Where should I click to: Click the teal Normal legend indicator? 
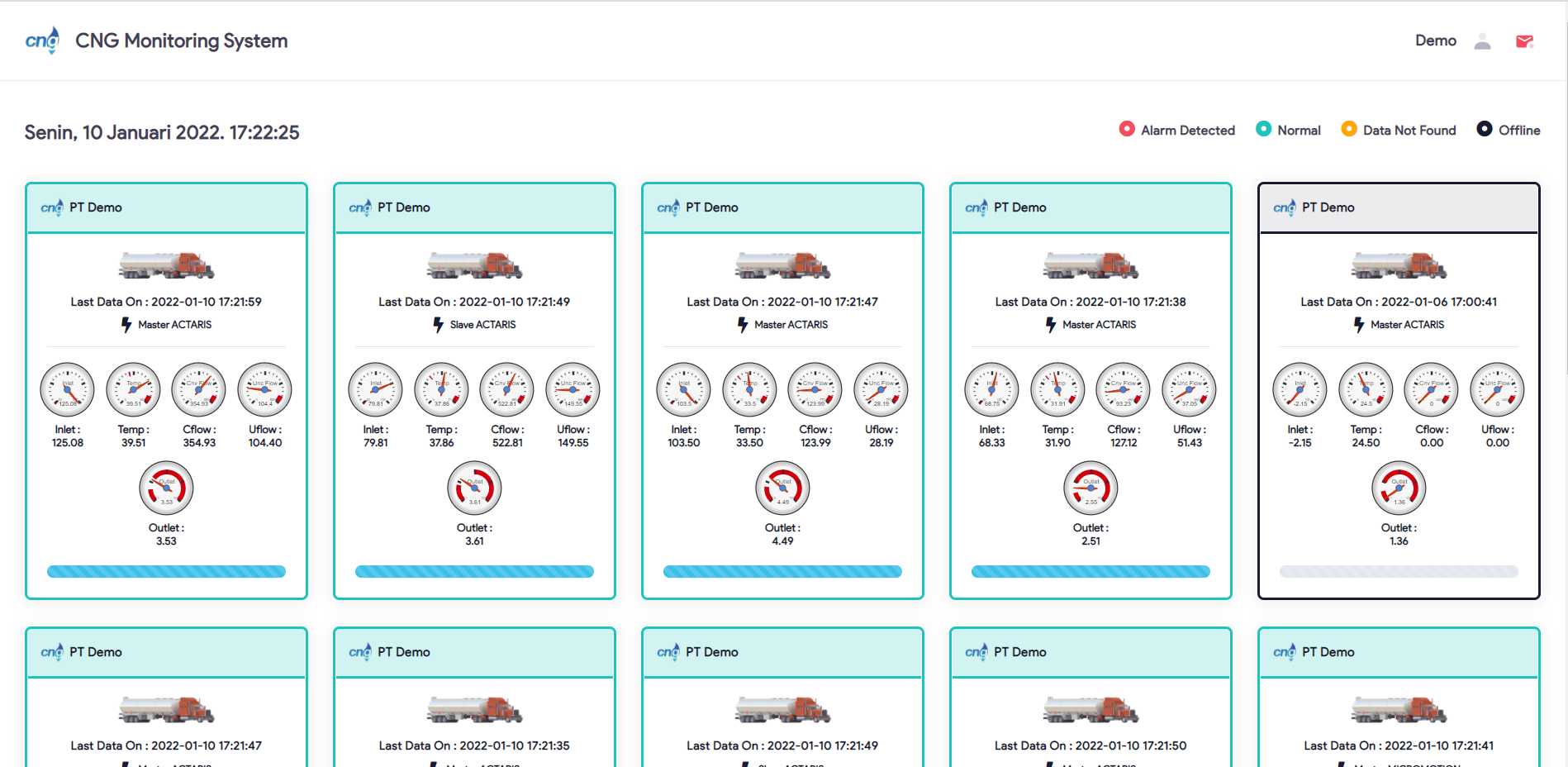[1263, 129]
